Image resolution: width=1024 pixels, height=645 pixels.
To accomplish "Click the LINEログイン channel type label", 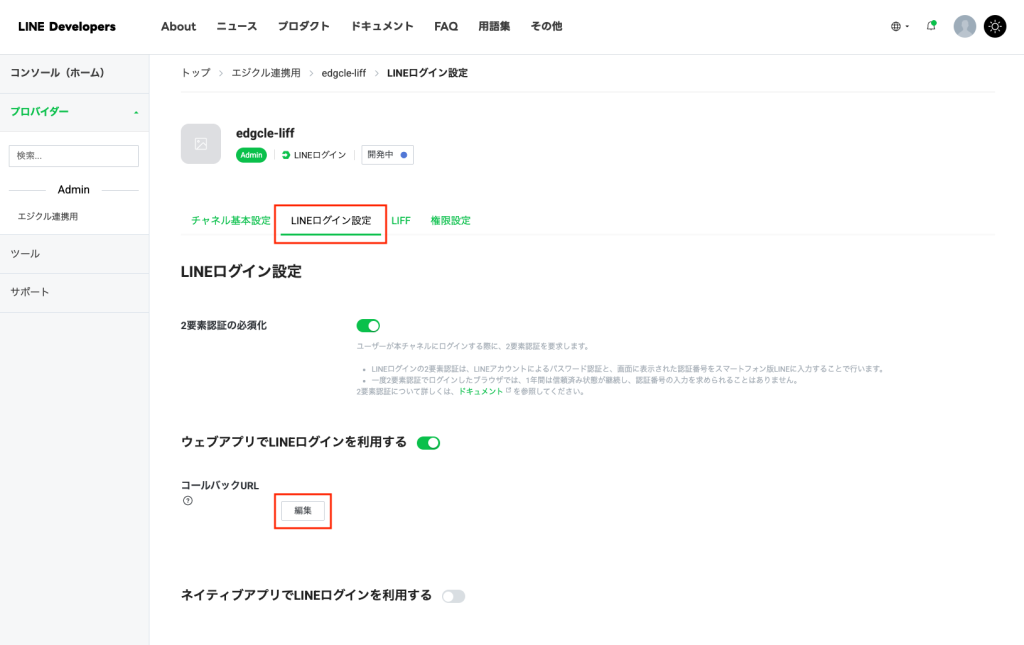I will point(314,155).
